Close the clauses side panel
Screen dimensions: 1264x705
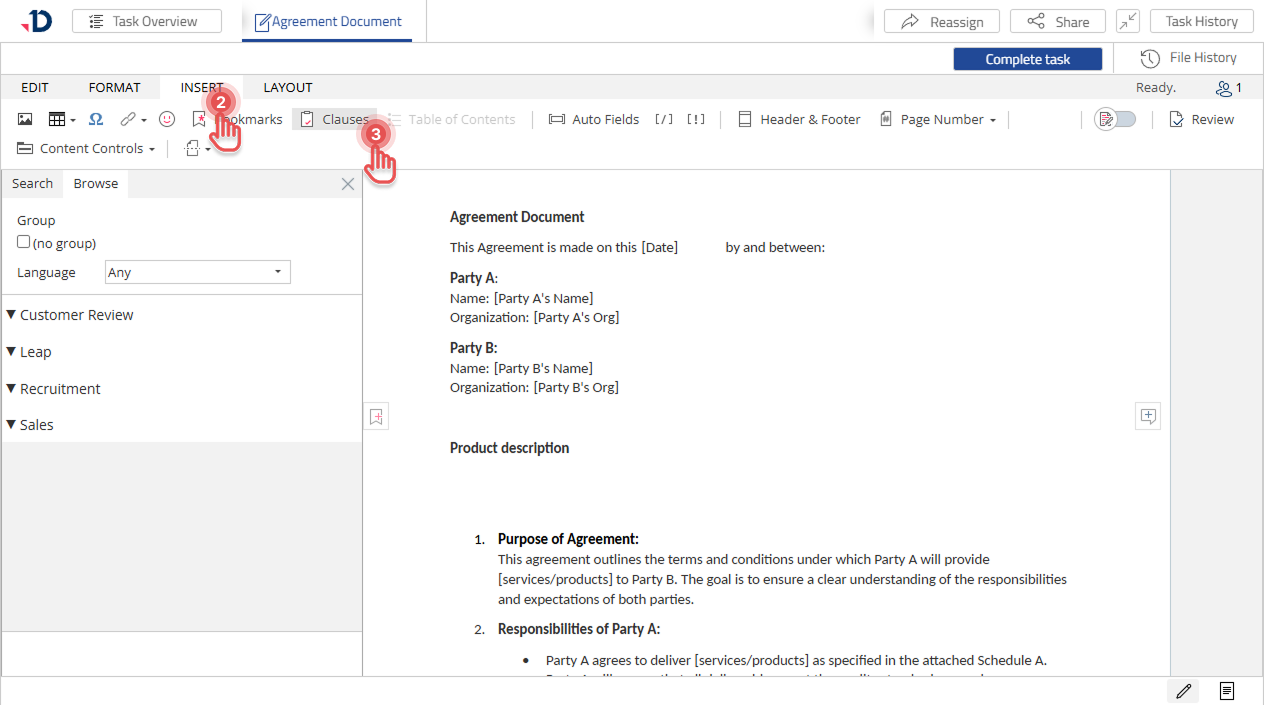(x=348, y=184)
